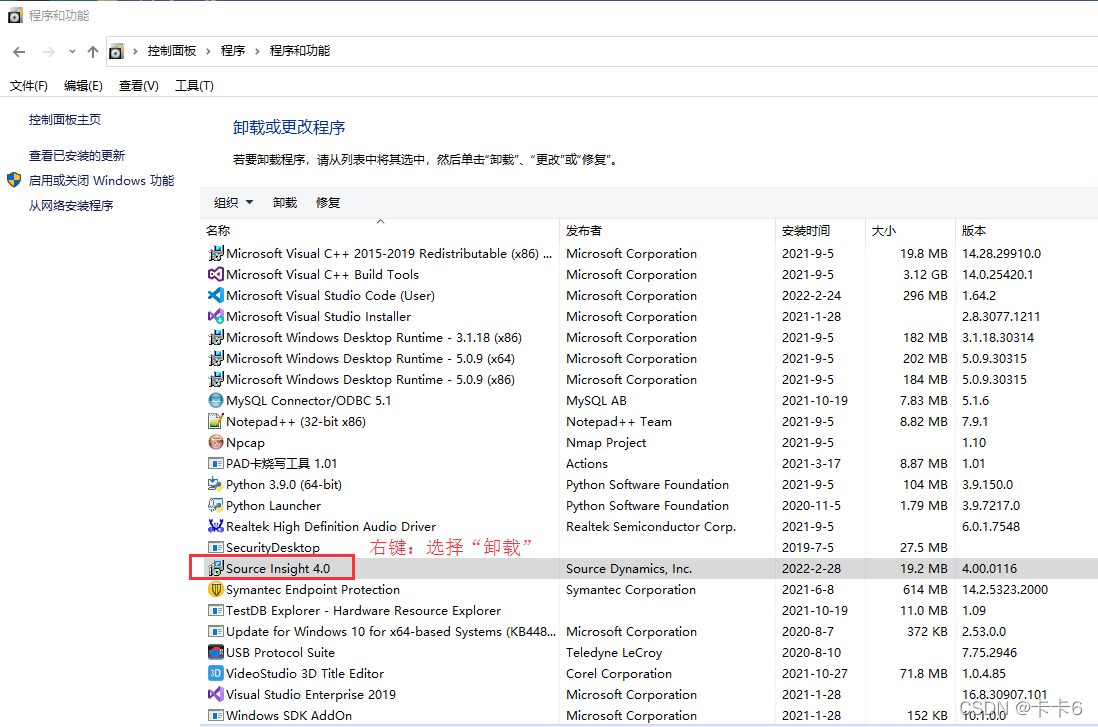Open the 查看已安装的更新 link
This screenshot has height=727, width=1098.
[x=77, y=155]
